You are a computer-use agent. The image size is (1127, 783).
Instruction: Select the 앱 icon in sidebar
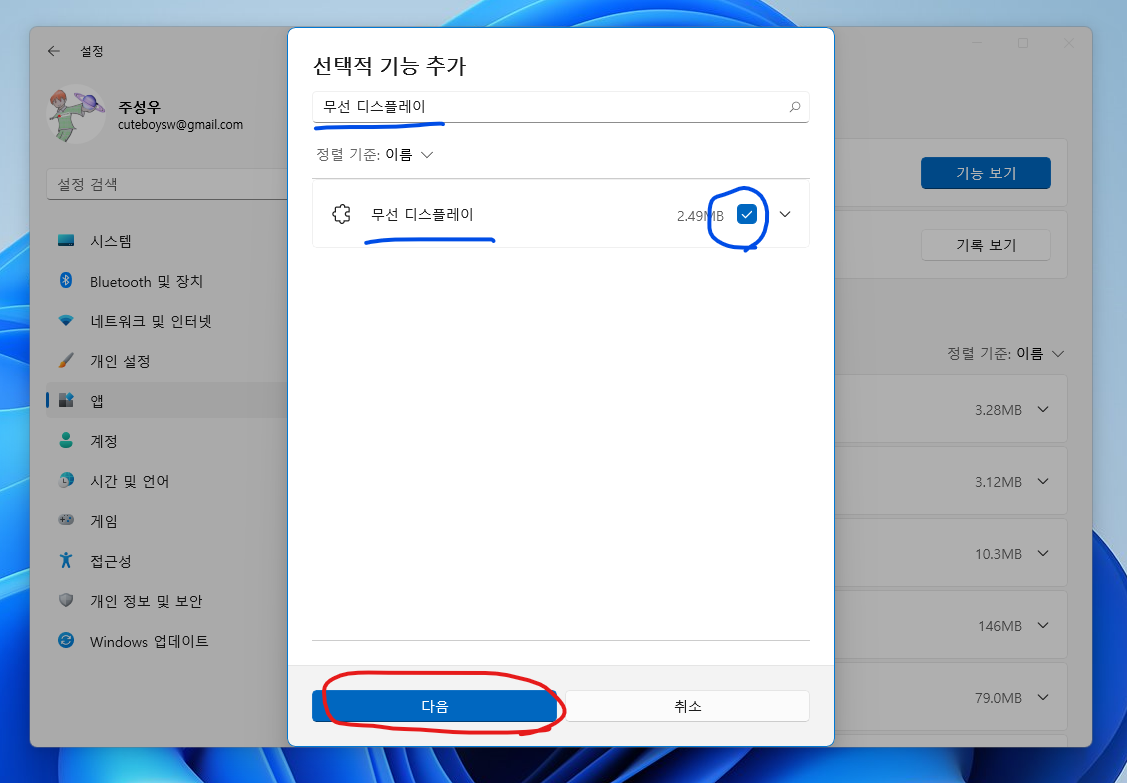tap(66, 400)
